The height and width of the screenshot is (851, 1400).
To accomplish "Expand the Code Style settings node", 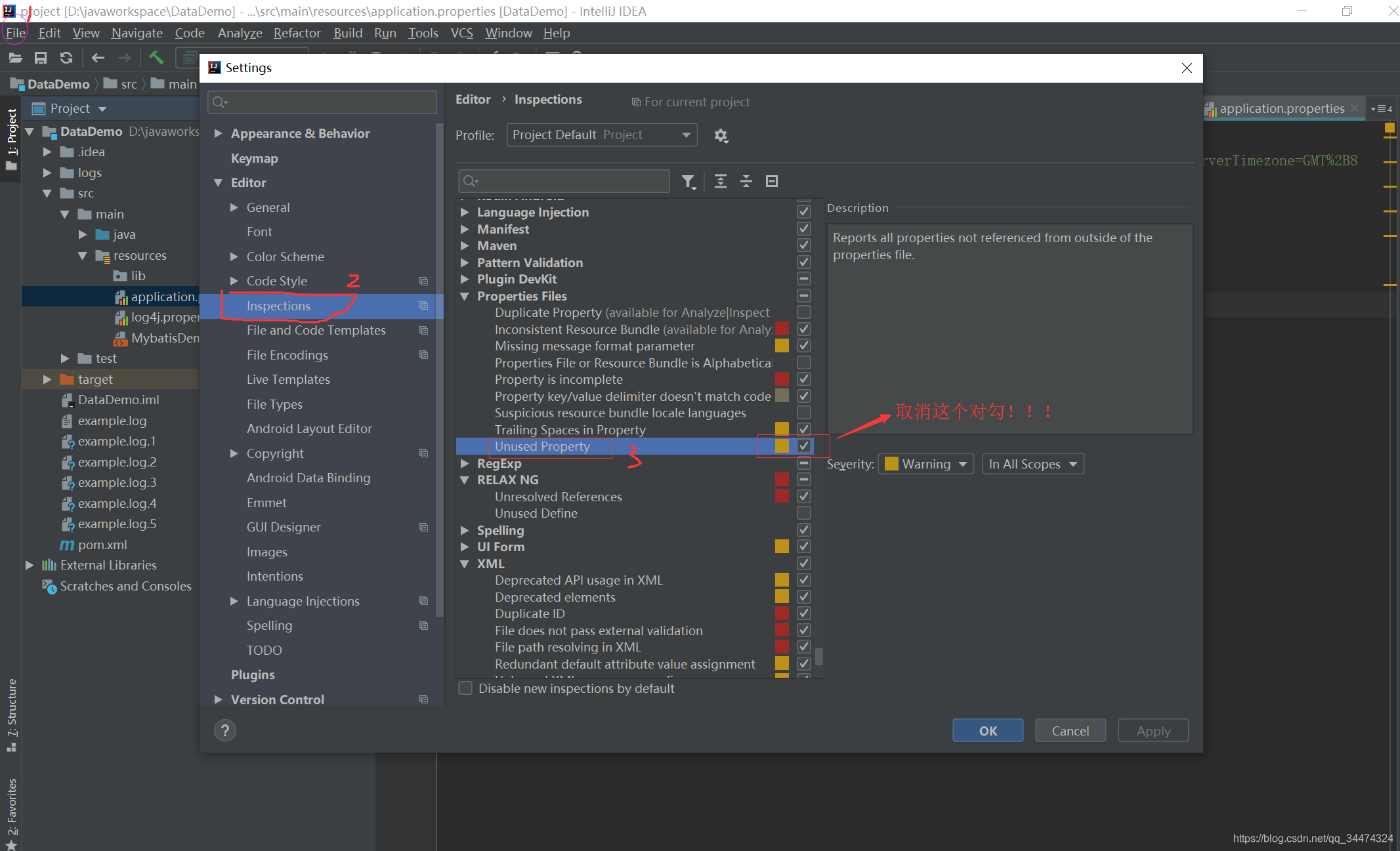I will click(234, 281).
